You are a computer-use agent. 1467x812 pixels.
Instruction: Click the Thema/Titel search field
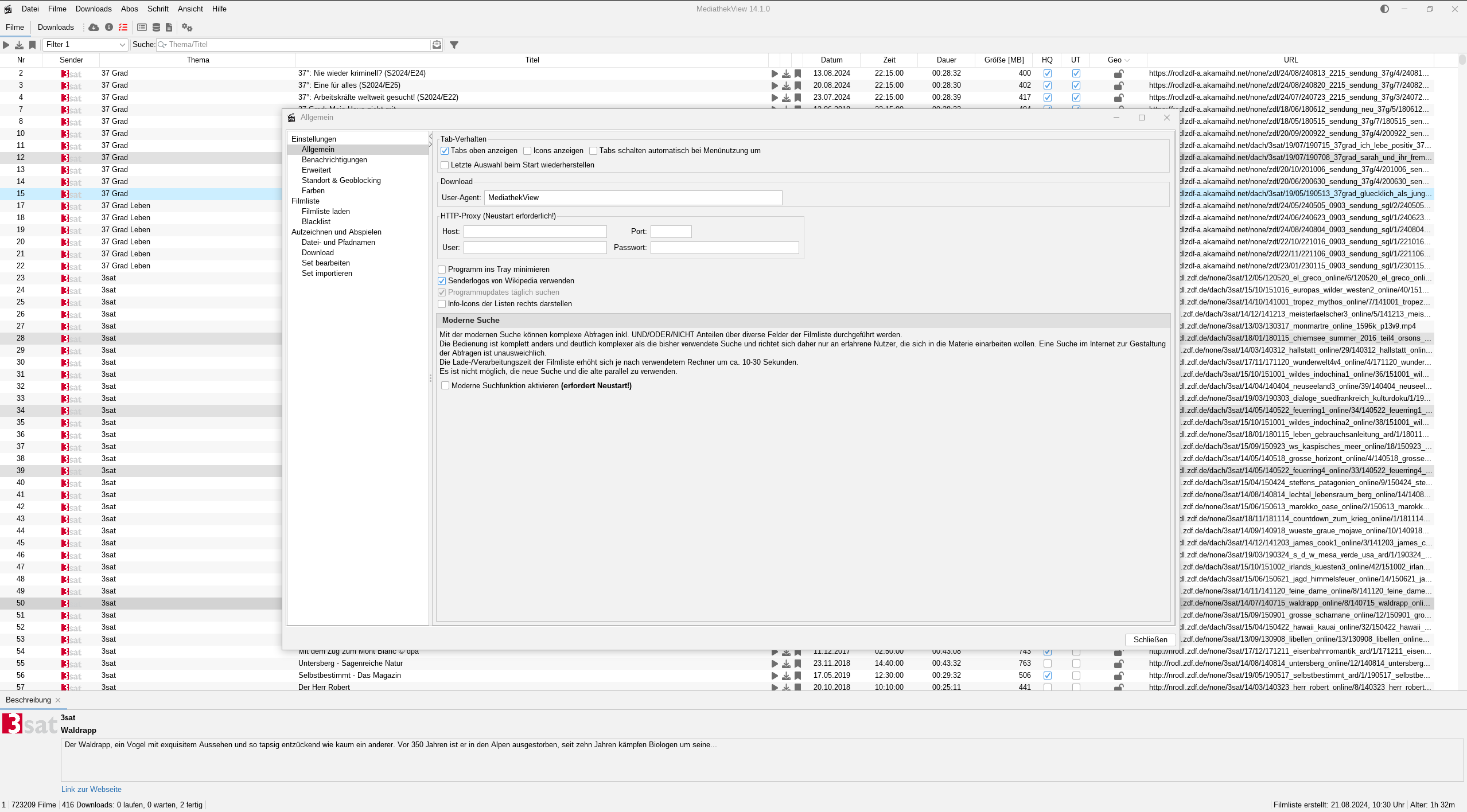click(x=298, y=45)
